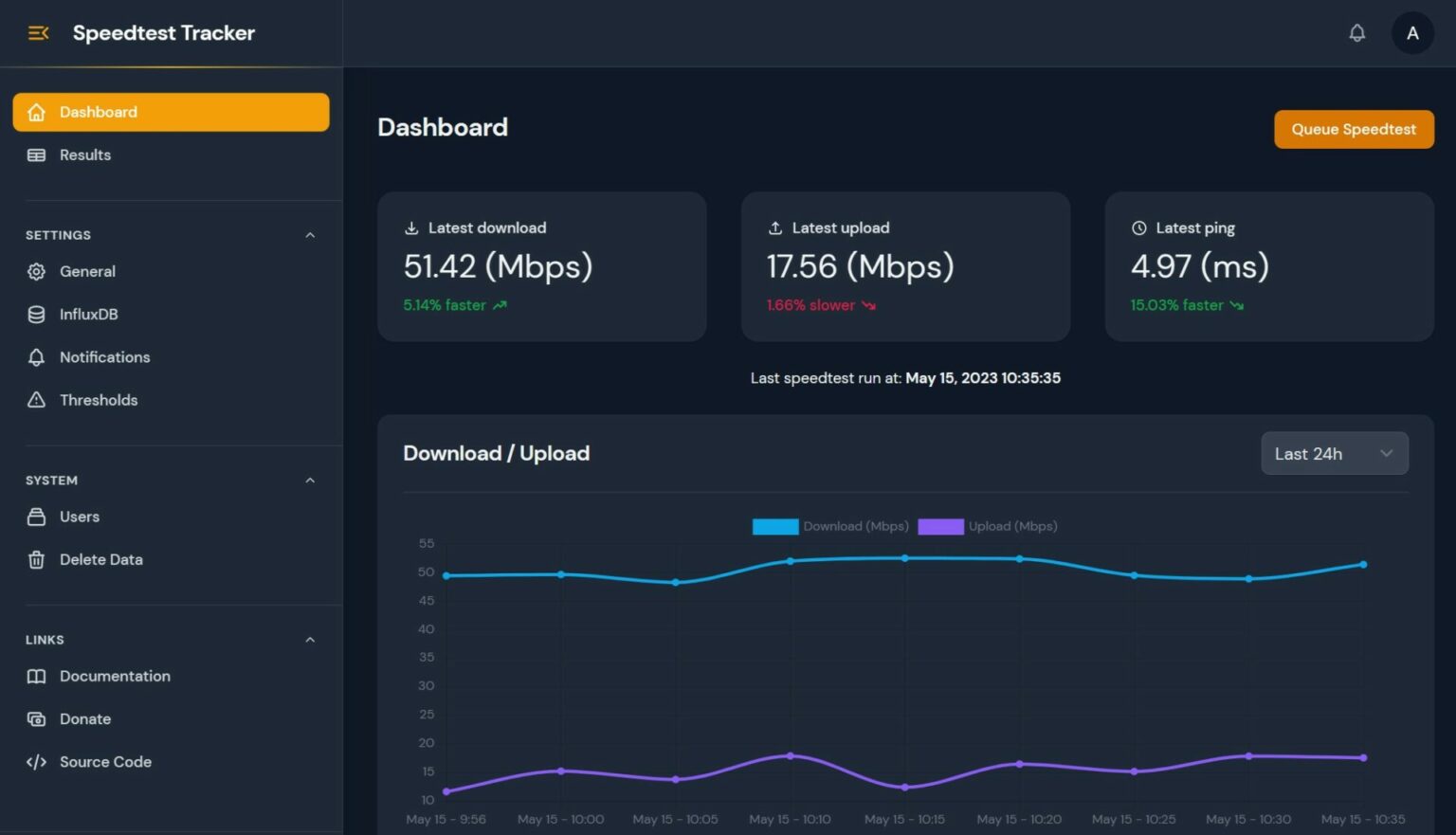
Task: Open the Results table icon in sidebar
Action: coord(36,154)
